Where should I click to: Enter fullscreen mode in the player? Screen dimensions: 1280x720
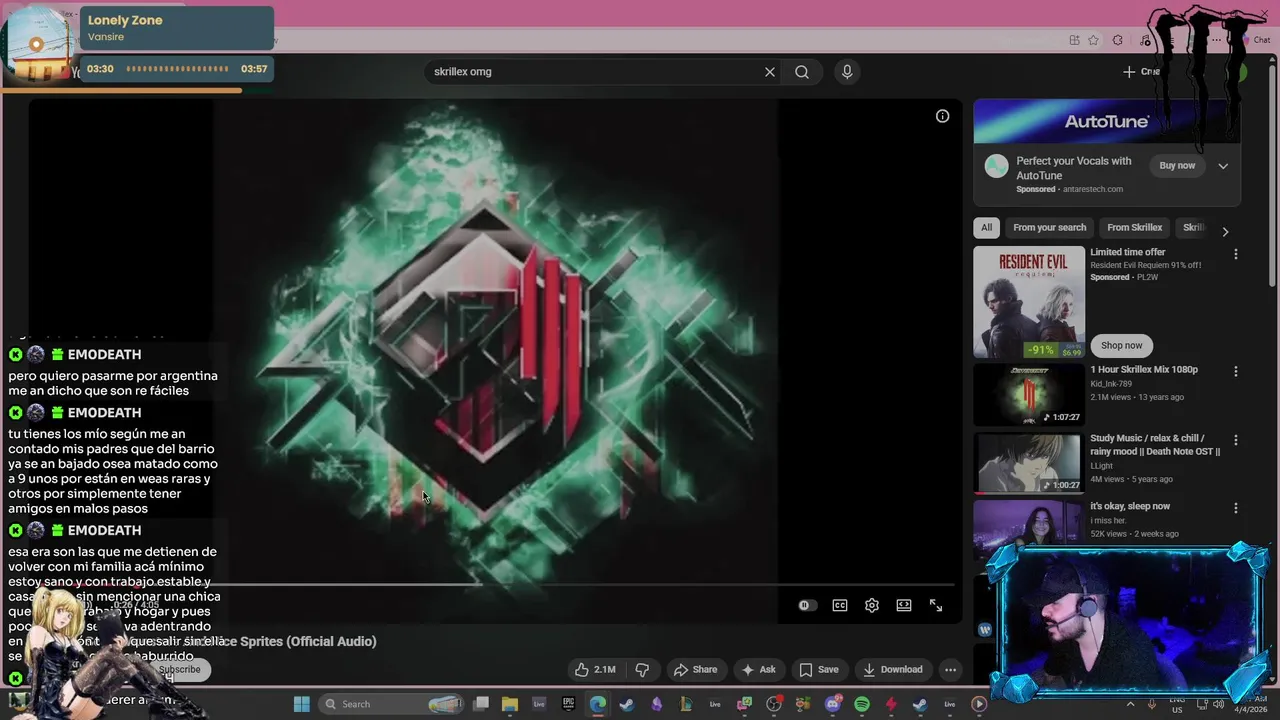pyautogui.click(x=936, y=605)
